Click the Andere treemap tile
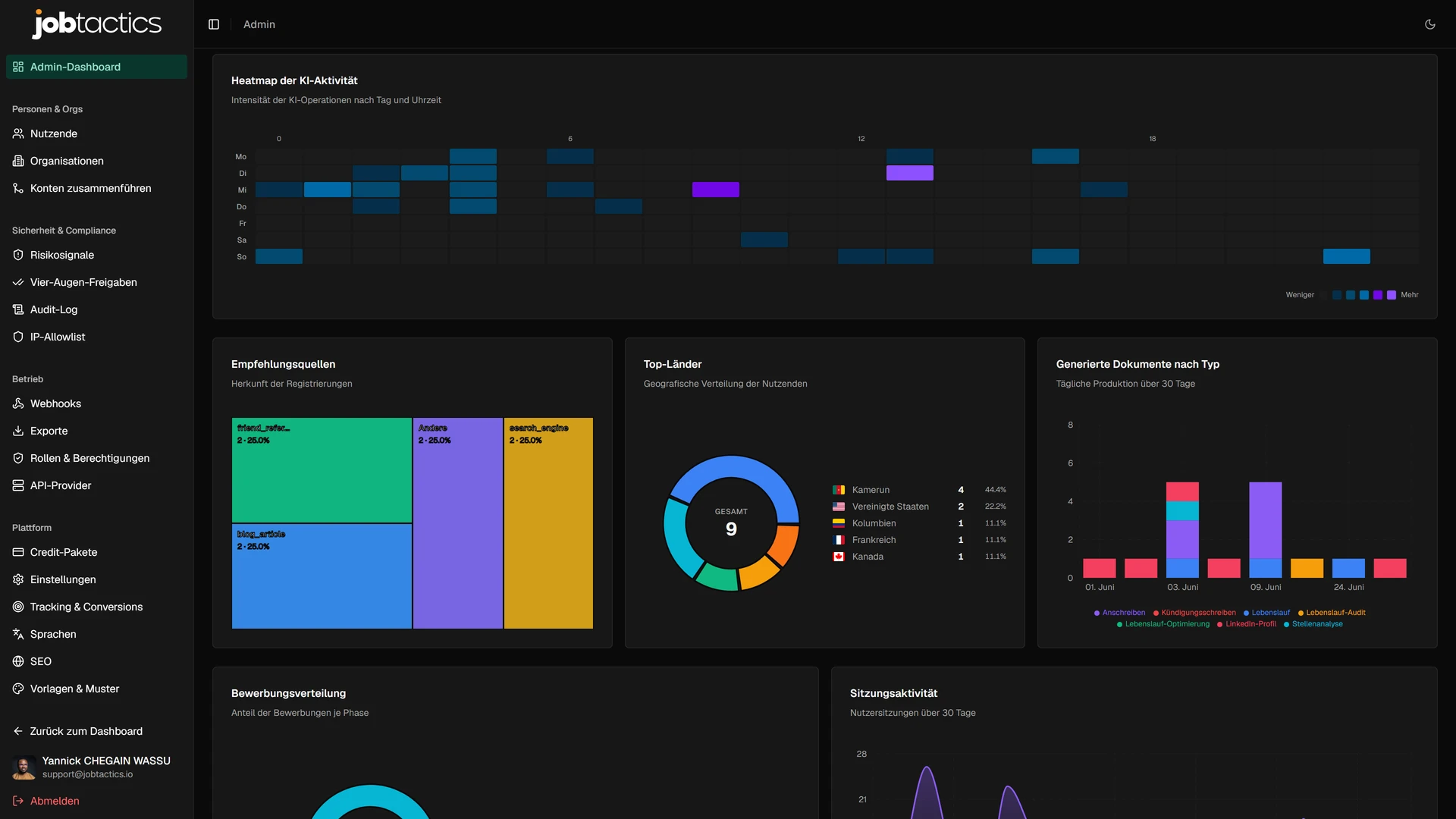The image size is (1456, 819). (458, 523)
